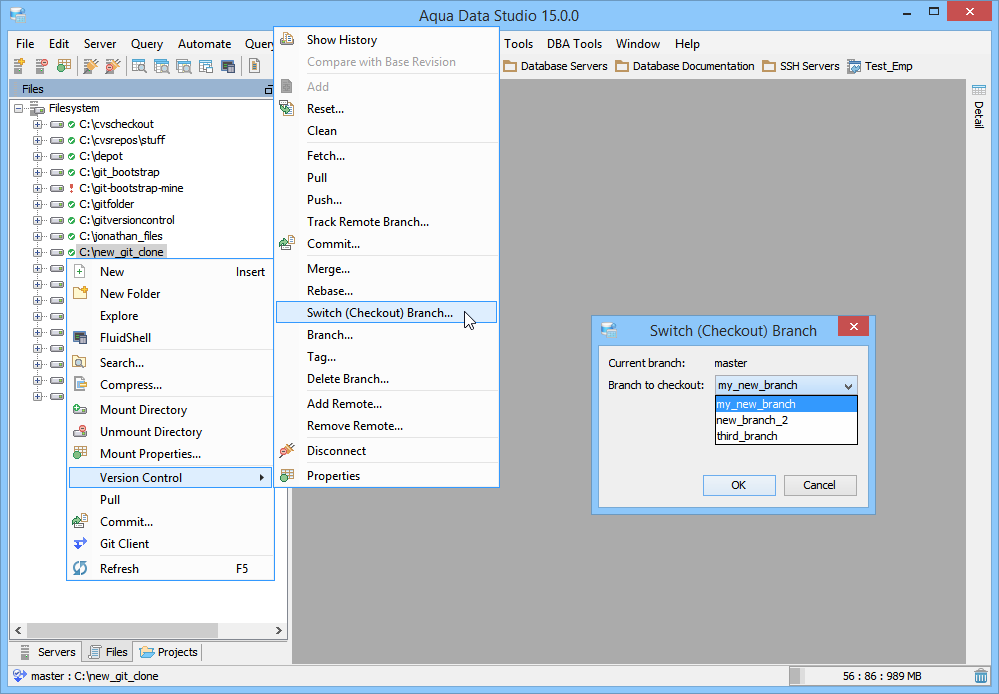The height and width of the screenshot is (694, 999).
Task: Collapse the Filesystem root node
Action: coord(18,108)
